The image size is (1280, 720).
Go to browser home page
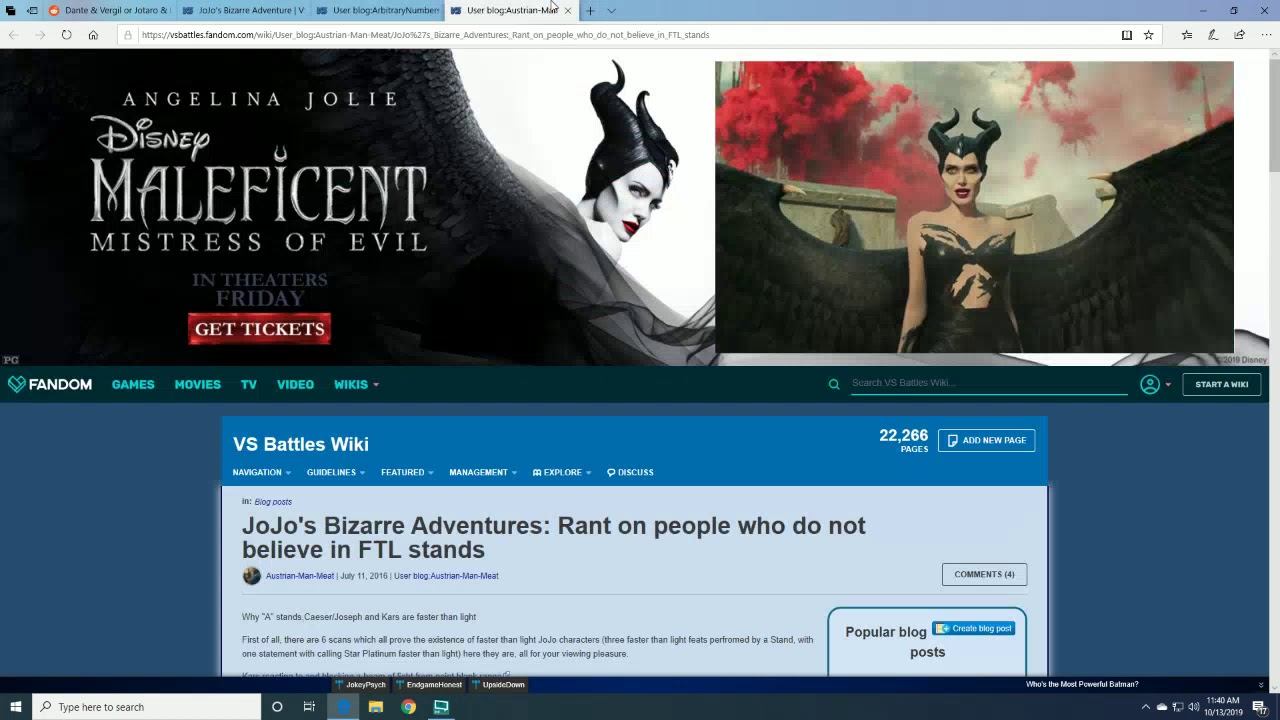93,35
